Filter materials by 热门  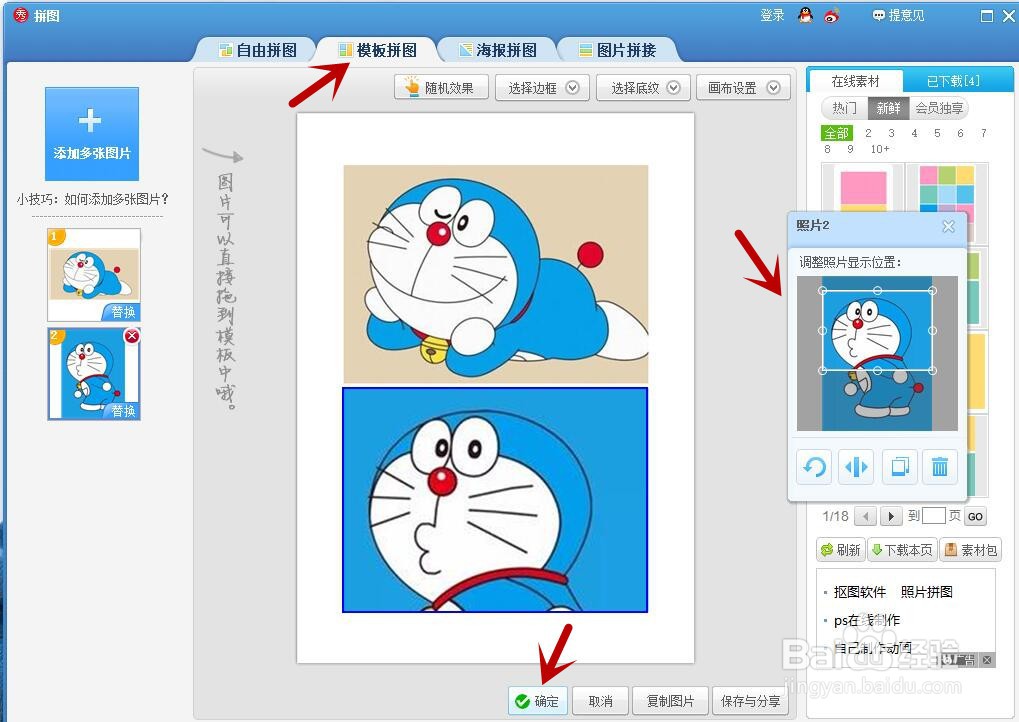[x=844, y=108]
